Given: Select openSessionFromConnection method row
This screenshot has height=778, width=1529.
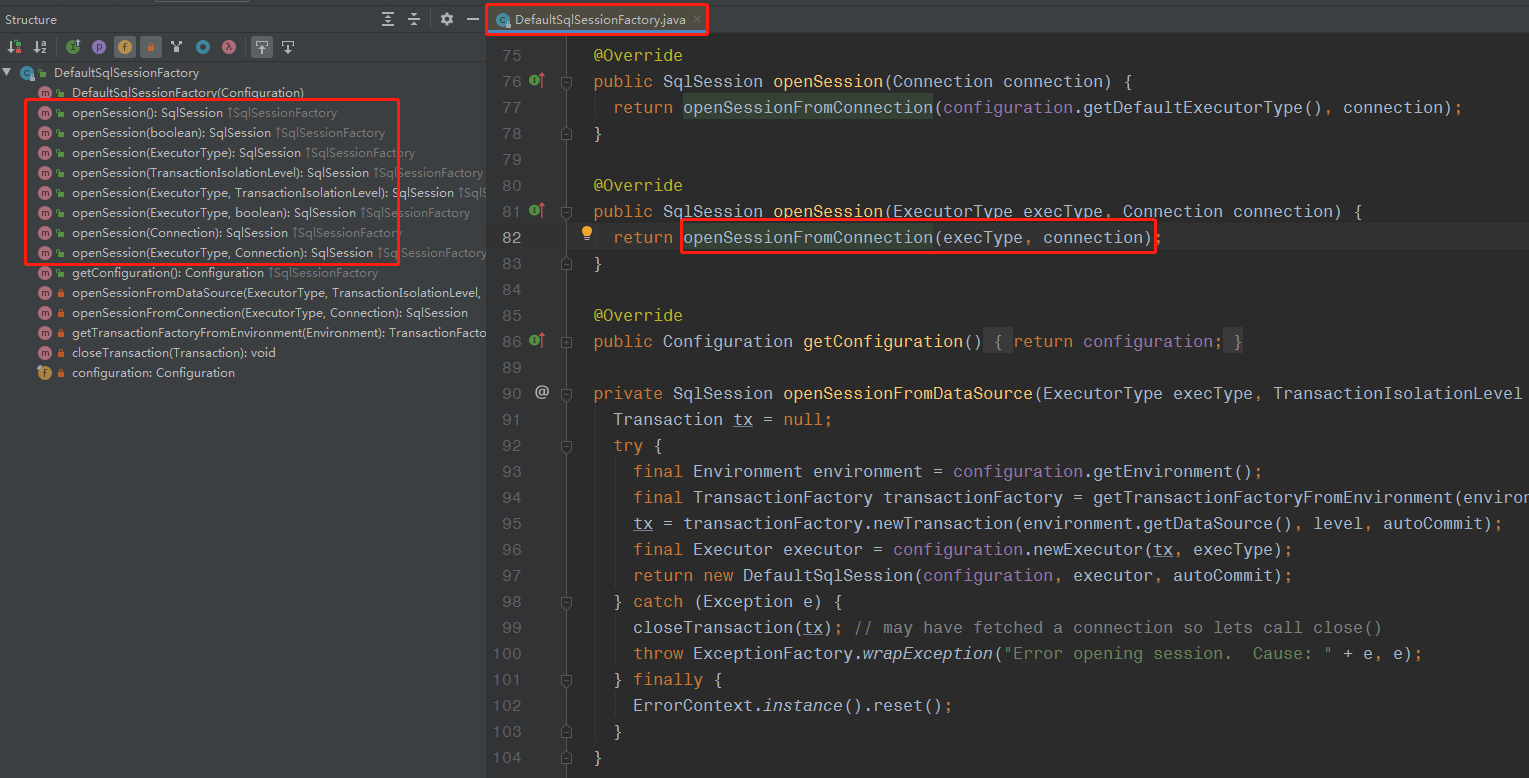Looking at the screenshot, I should [270, 313].
